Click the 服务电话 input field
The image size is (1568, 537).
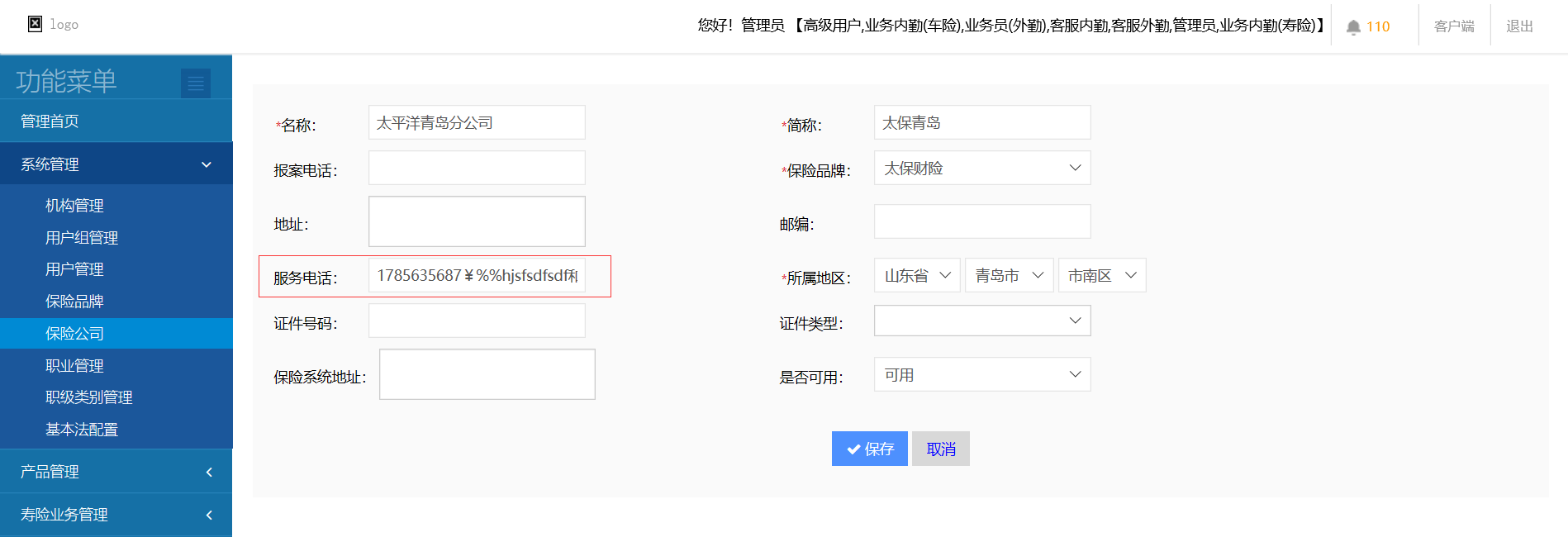point(477,275)
